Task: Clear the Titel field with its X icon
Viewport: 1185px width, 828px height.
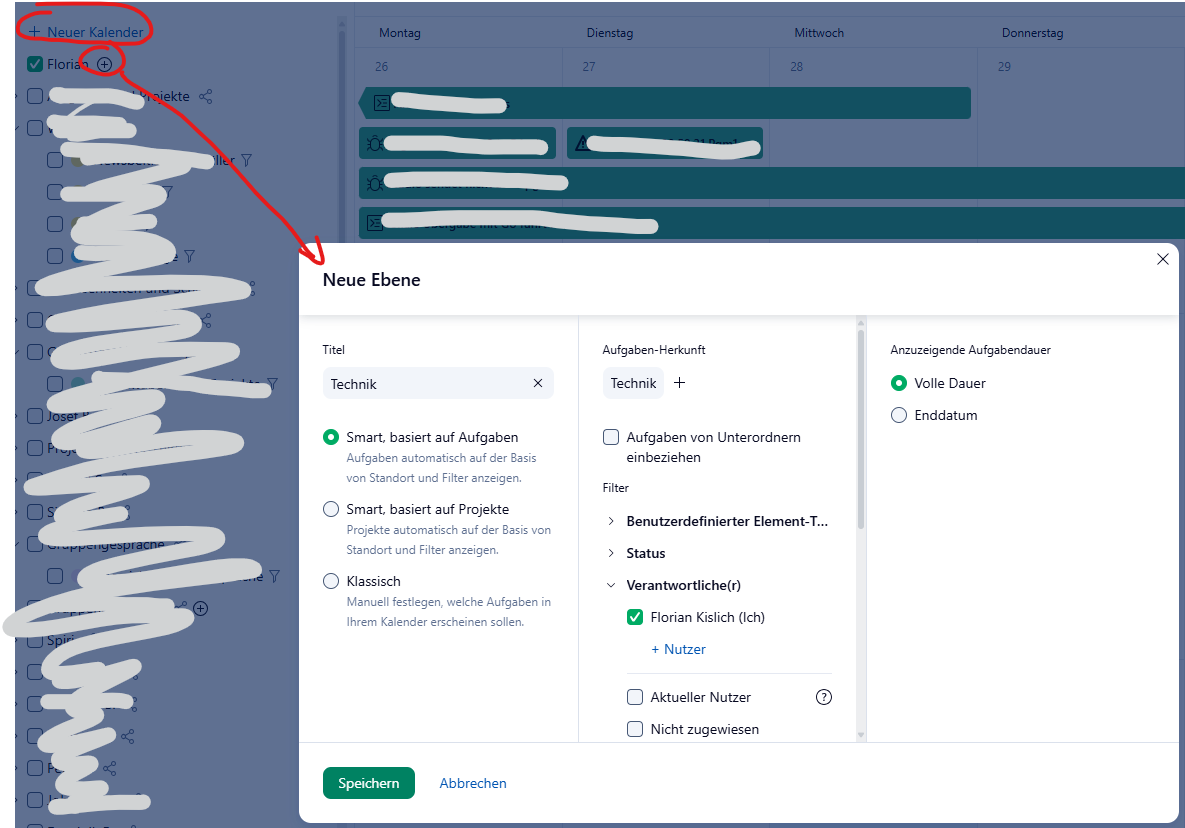Action: pyautogui.click(x=538, y=383)
